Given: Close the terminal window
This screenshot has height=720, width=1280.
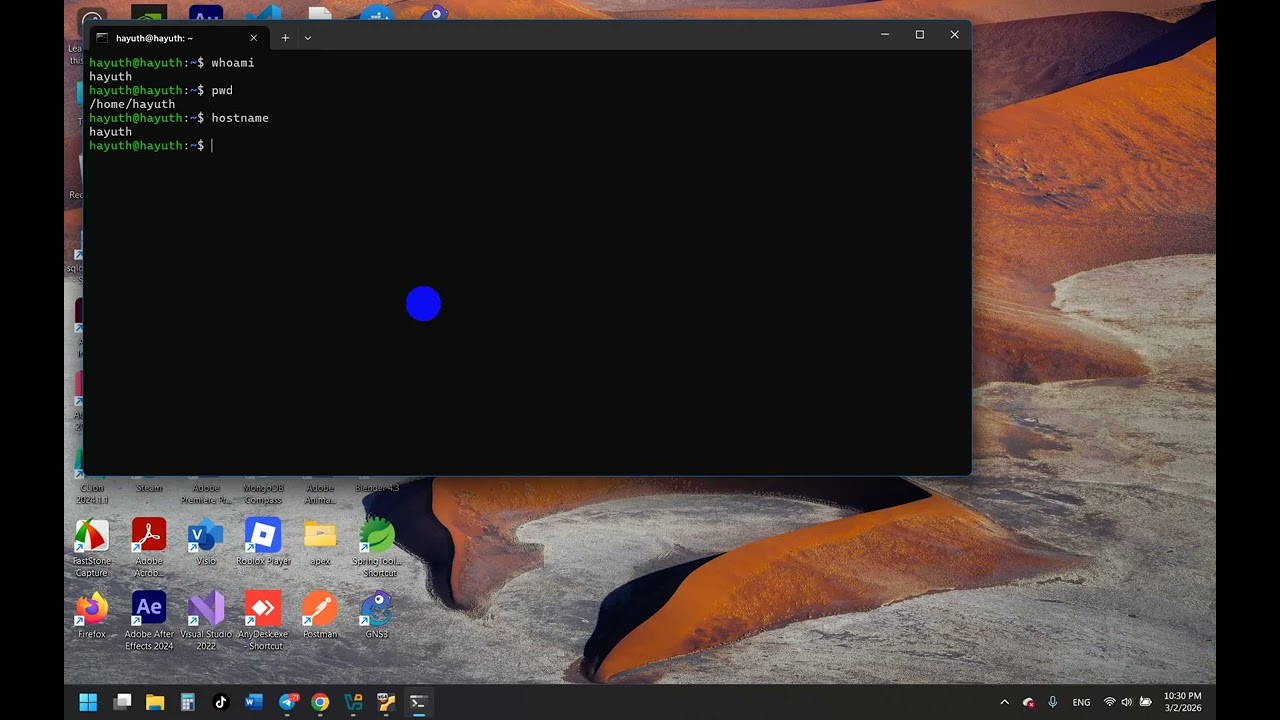Looking at the screenshot, I should 954,35.
